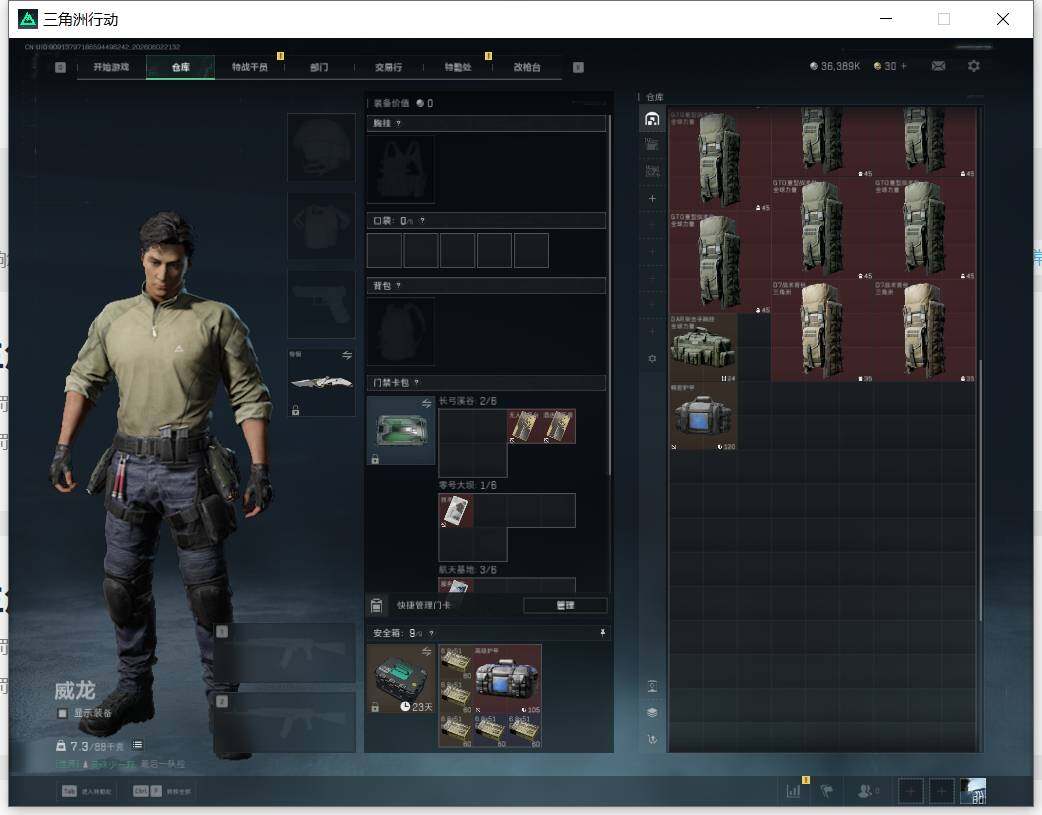This screenshot has height=815, width=1042.
Task: Click the warehouse quick-transfer icon
Action: coord(652,739)
